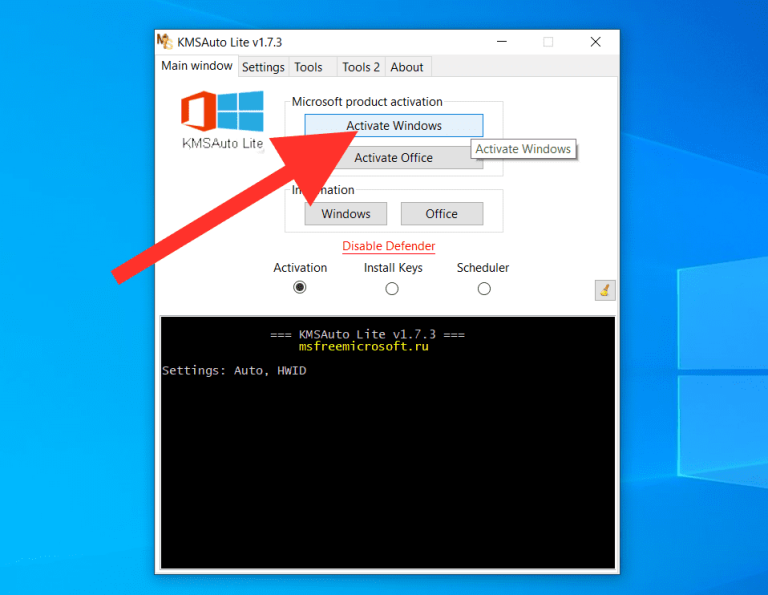Select the Install Keys radio button
The image size is (768, 595).
click(392, 289)
